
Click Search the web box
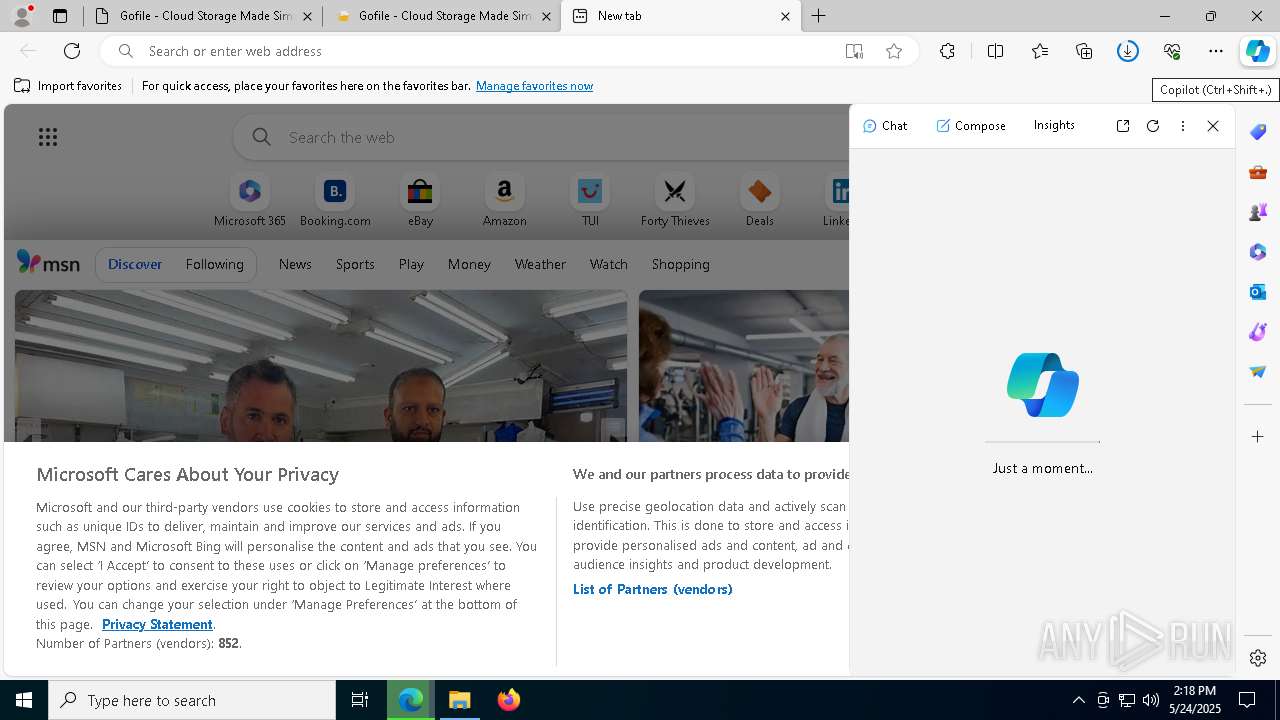pyautogui.click(x=541, y=137)
